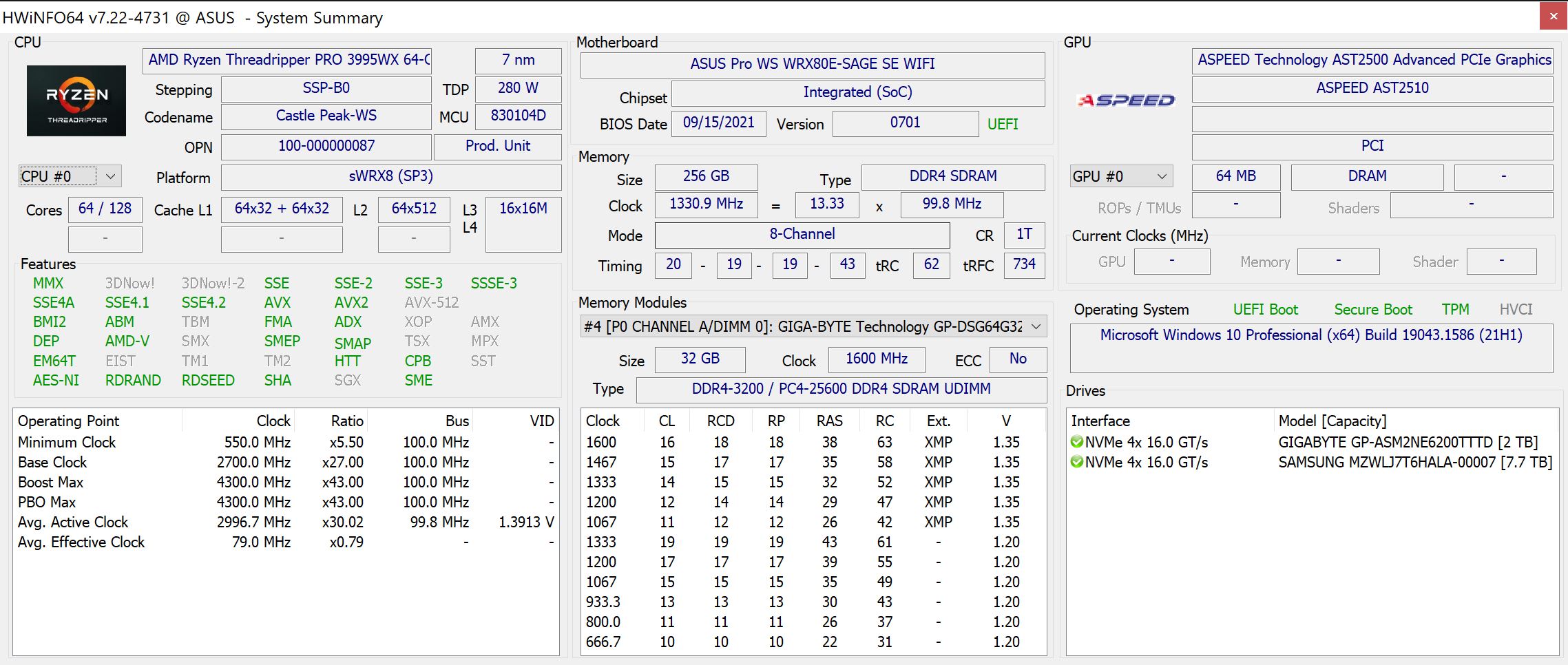Click the green UEFI label next to BIOS version

click(x=1003, y=125)
